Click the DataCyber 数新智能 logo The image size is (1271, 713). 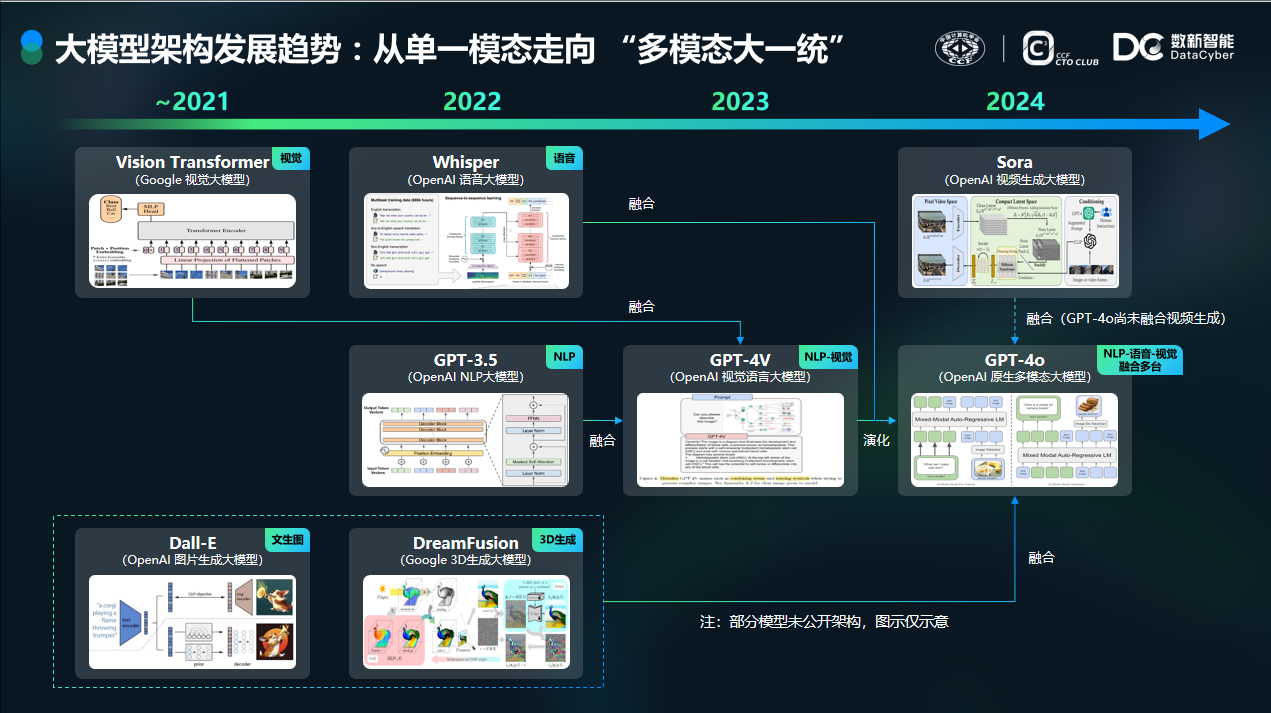[x=1173, y=47]
